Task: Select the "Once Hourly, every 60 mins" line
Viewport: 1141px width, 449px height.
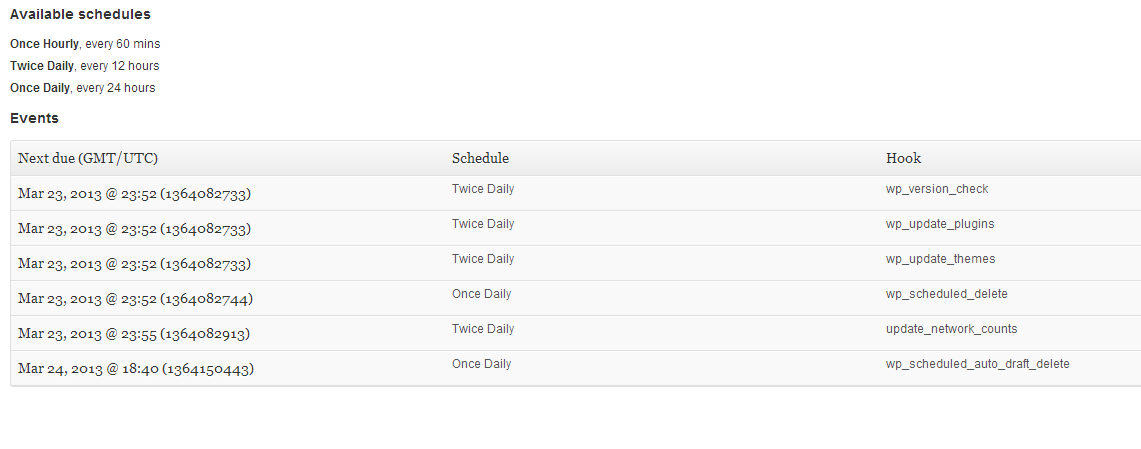Action: coord(85,44)
